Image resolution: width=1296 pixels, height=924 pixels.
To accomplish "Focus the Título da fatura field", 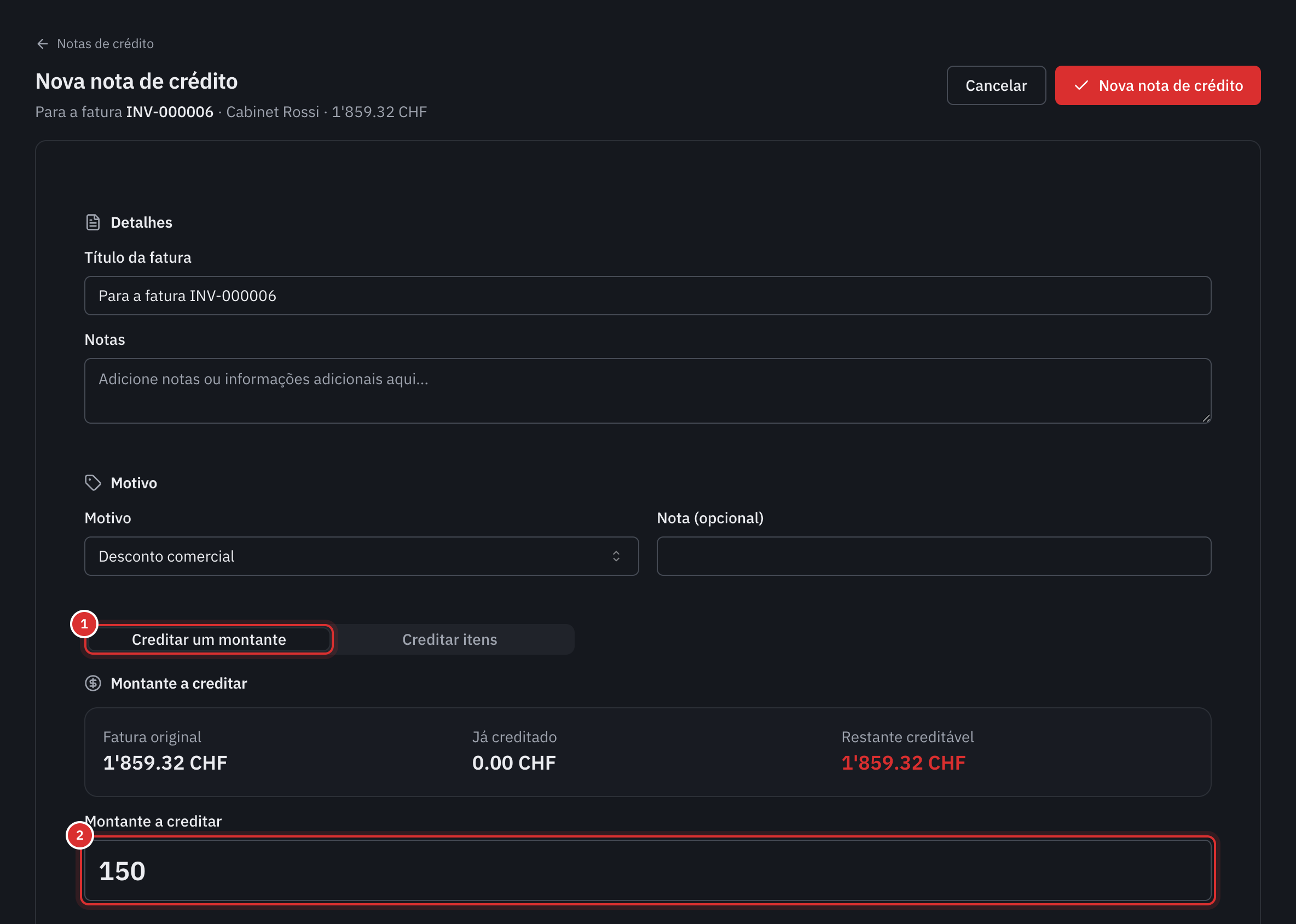I will click(x=647, y=296).
